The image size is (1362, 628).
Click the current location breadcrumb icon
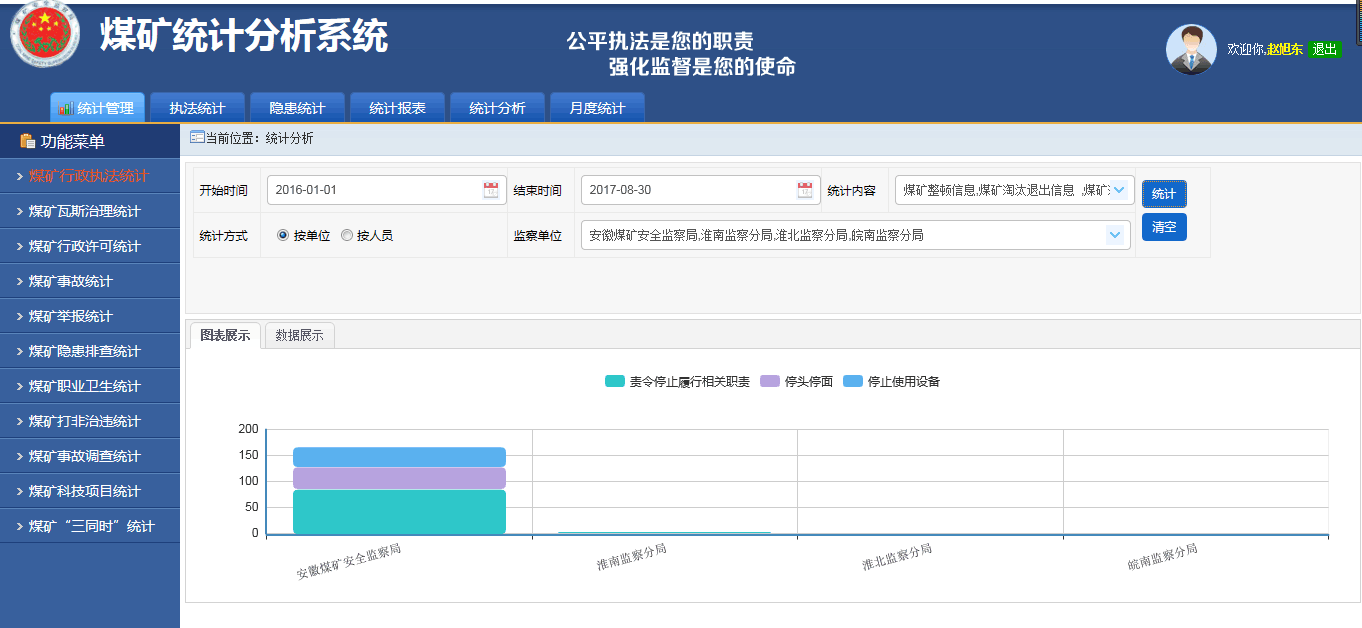197,138
